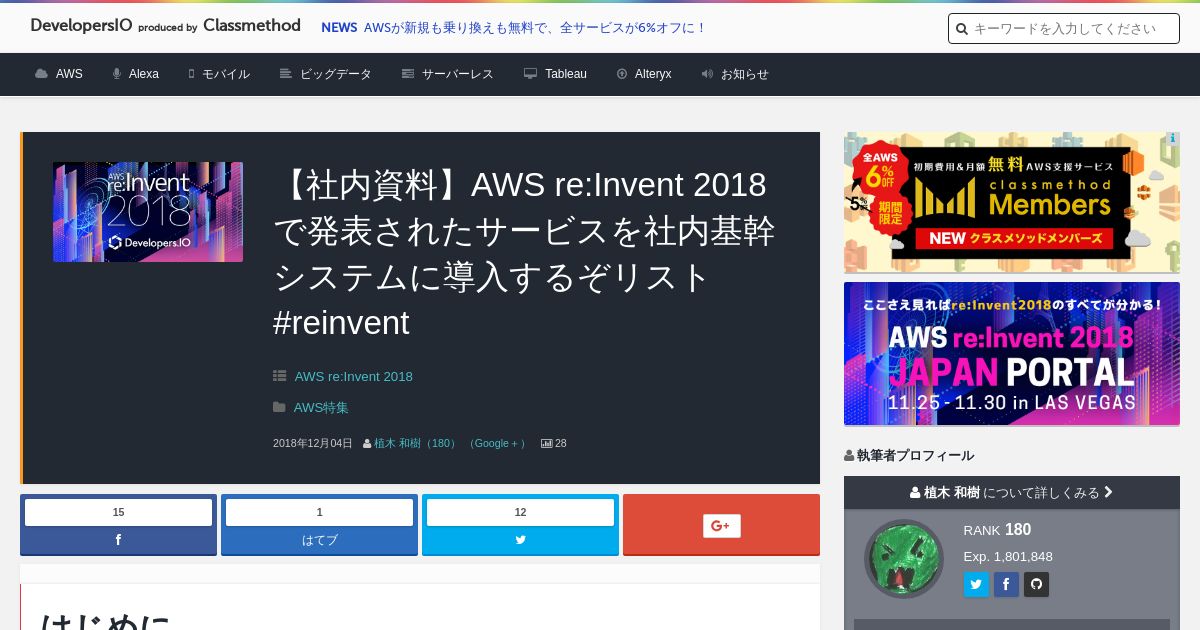Viewport: 1200px width, 630px height.
Task: Click the view count 28 indicator
Action: (554, 443)
